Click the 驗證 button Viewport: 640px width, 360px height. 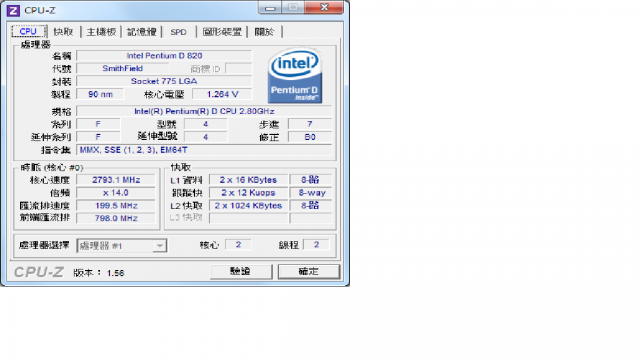pos(241,271)
